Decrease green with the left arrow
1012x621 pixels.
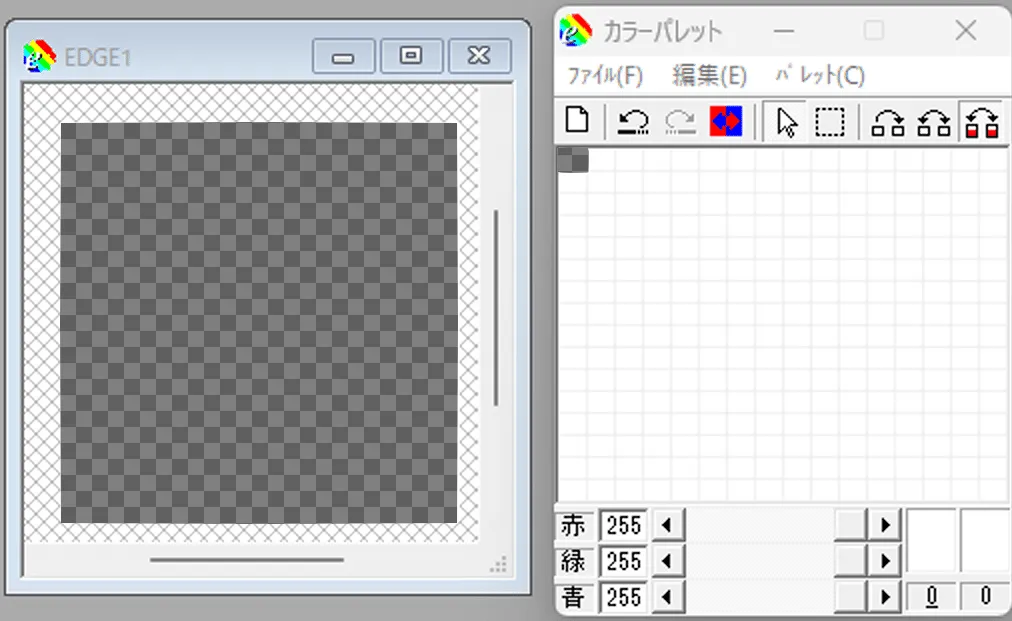click(667, 561)
